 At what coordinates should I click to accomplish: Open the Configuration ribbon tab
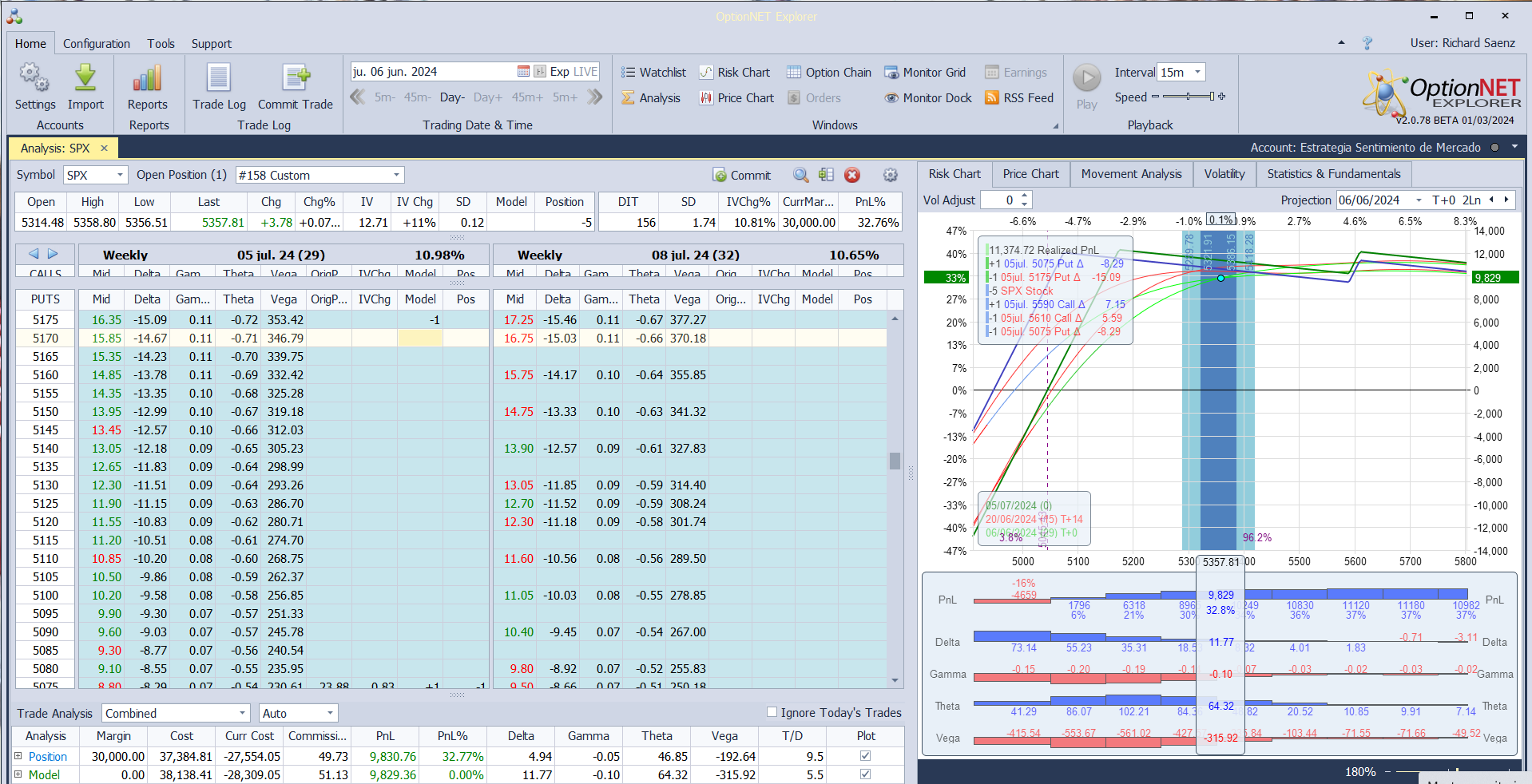[96, 44]
